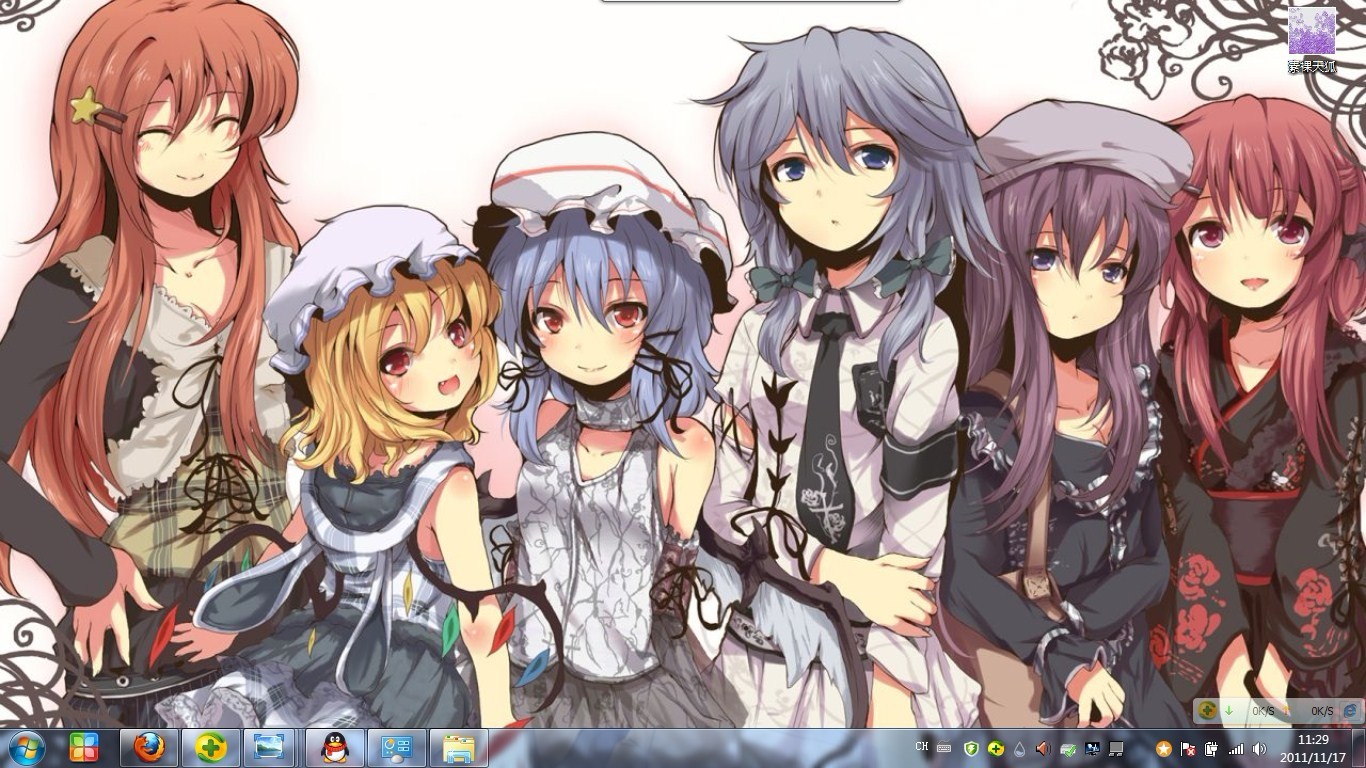This screenshot has width=1366, height=768.
Task: Open Windows Explorer folder on the taskbar
Action: coord(459,748)
